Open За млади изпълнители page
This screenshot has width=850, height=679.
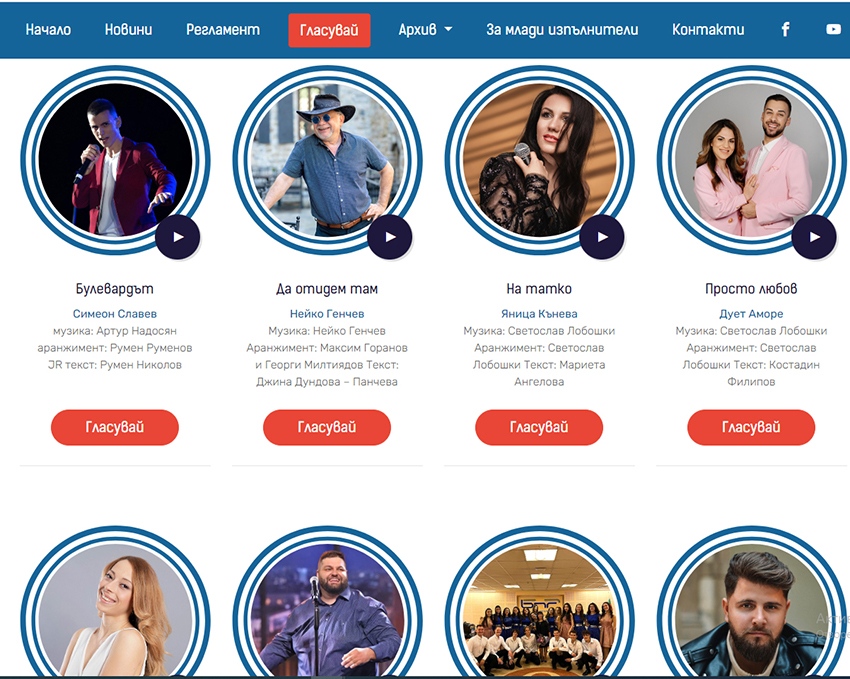(562, 29)
